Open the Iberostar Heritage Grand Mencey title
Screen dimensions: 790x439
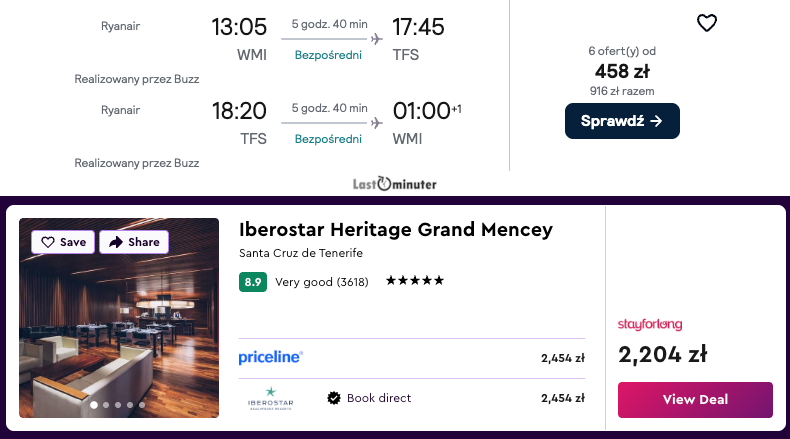395,230
